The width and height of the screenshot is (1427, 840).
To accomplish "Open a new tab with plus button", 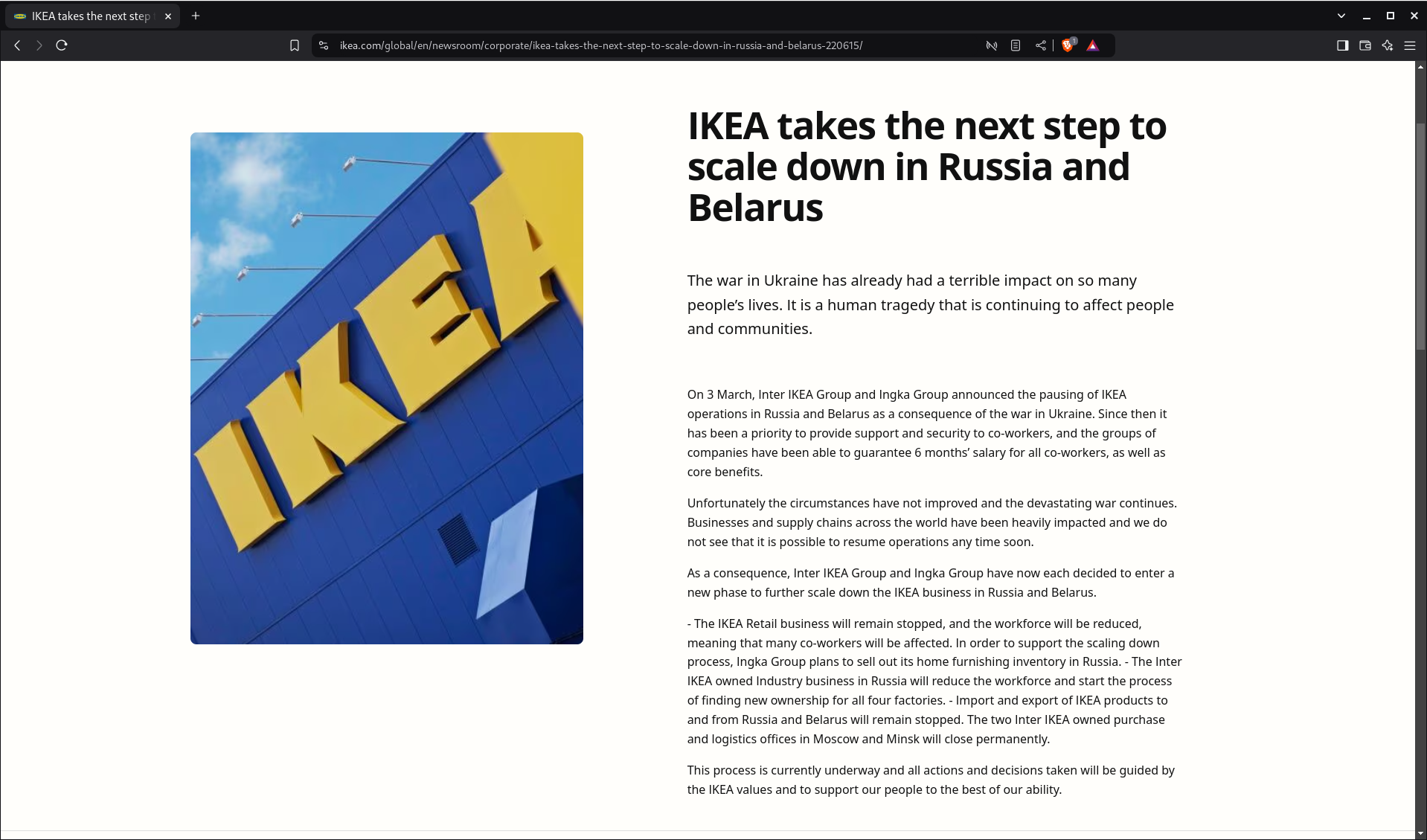I will coord(196,16).
